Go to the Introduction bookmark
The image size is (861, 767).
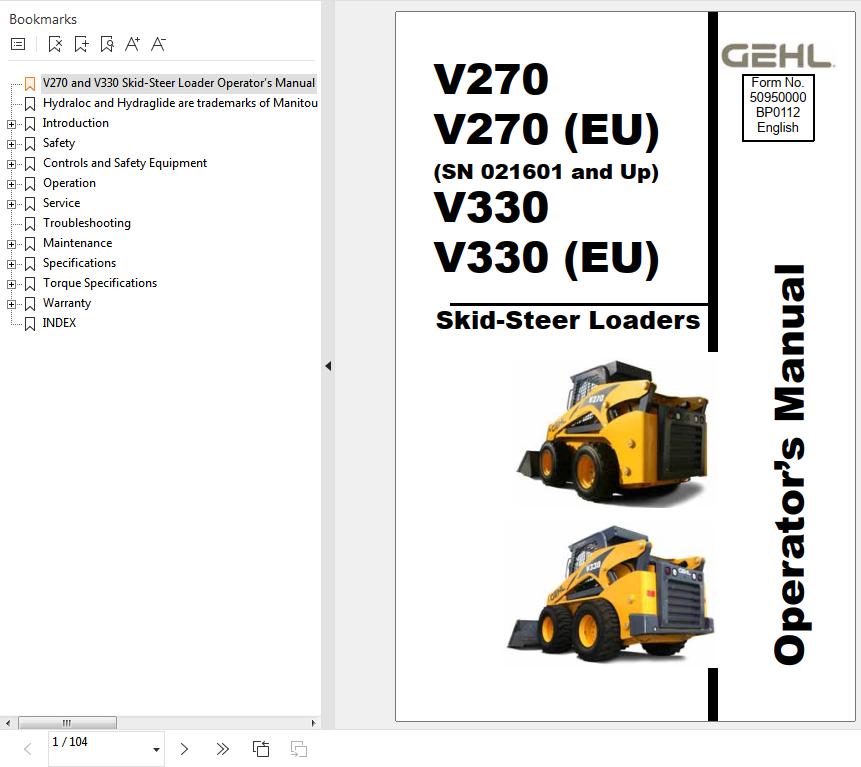(76, 123)
